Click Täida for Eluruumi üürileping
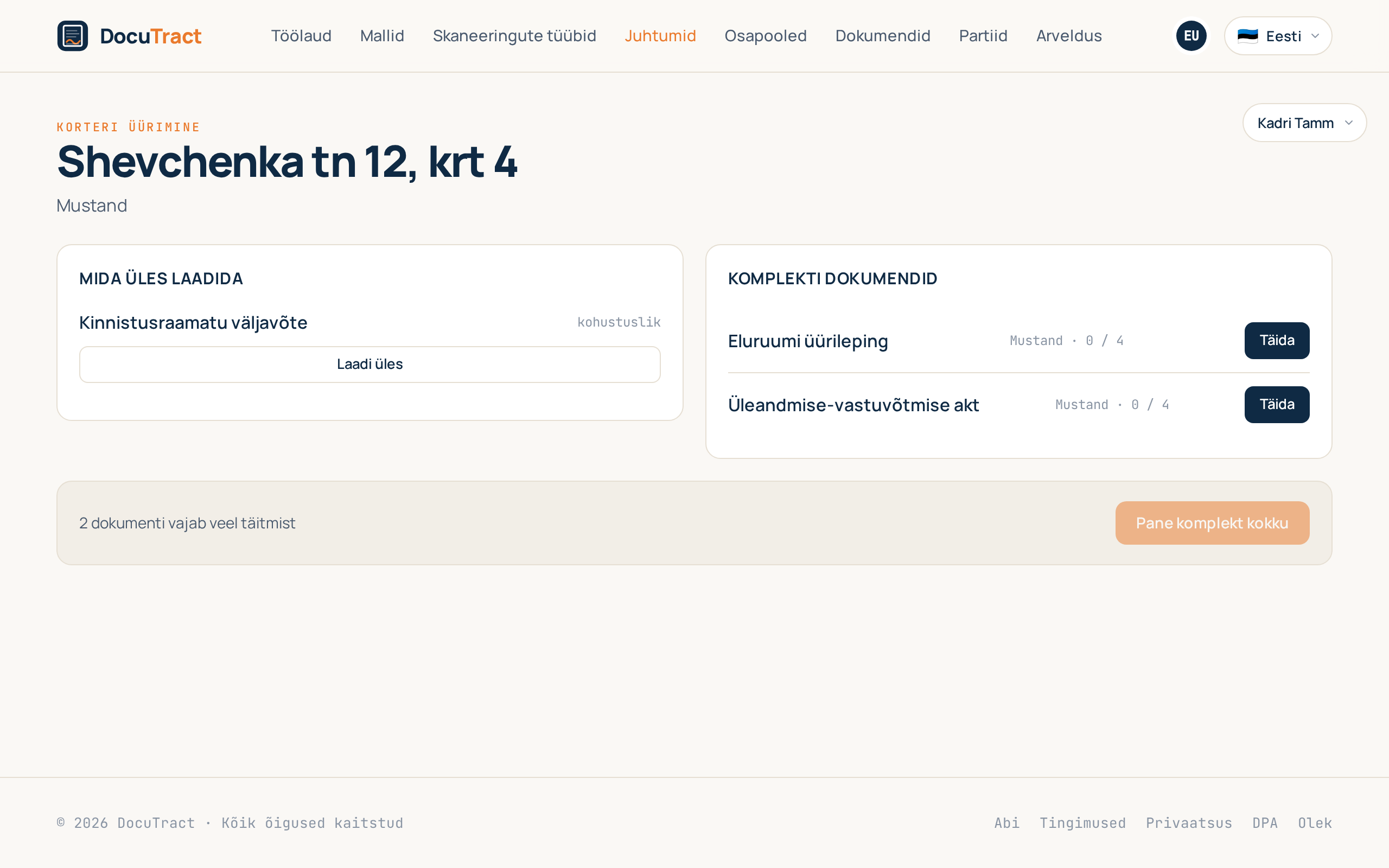Screen dimensions: 1389x868 point(1277,341)
